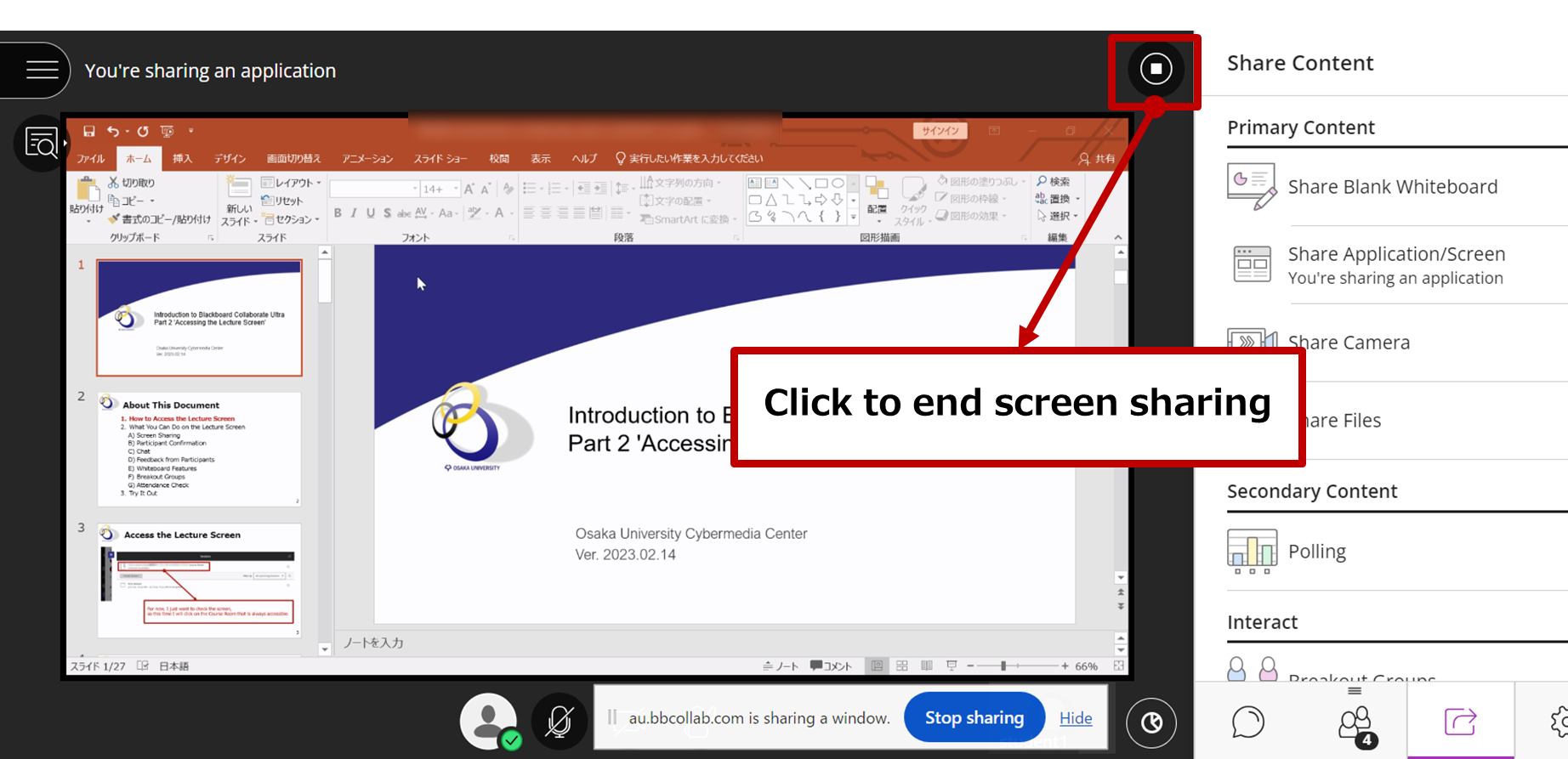Click Share Application/Screen option
Screen dimensions: 1568x759
[1397, 264]
